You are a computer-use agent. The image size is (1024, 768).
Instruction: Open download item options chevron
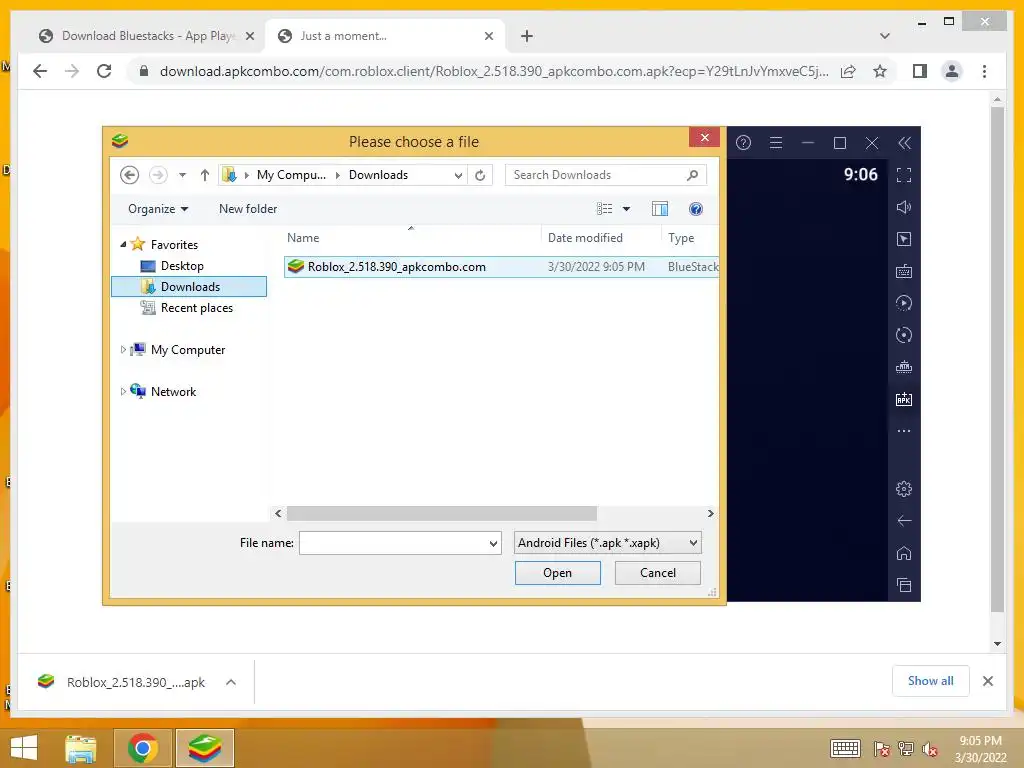point(231,682)
